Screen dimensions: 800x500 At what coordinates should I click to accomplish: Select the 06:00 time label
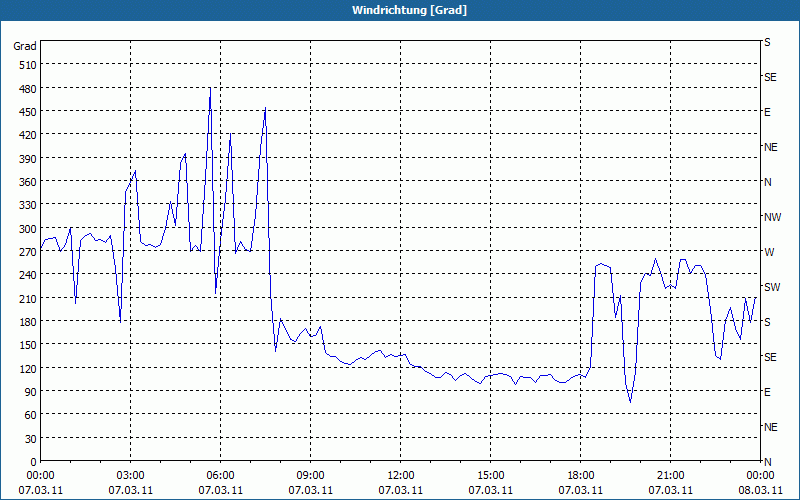click(220, 476)
